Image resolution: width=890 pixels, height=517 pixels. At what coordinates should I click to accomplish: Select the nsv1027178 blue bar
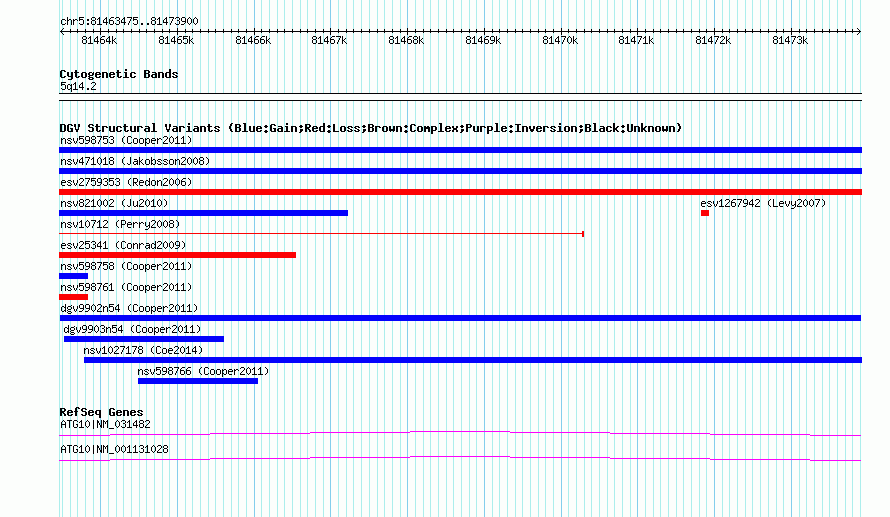click(x=473, y=360)
